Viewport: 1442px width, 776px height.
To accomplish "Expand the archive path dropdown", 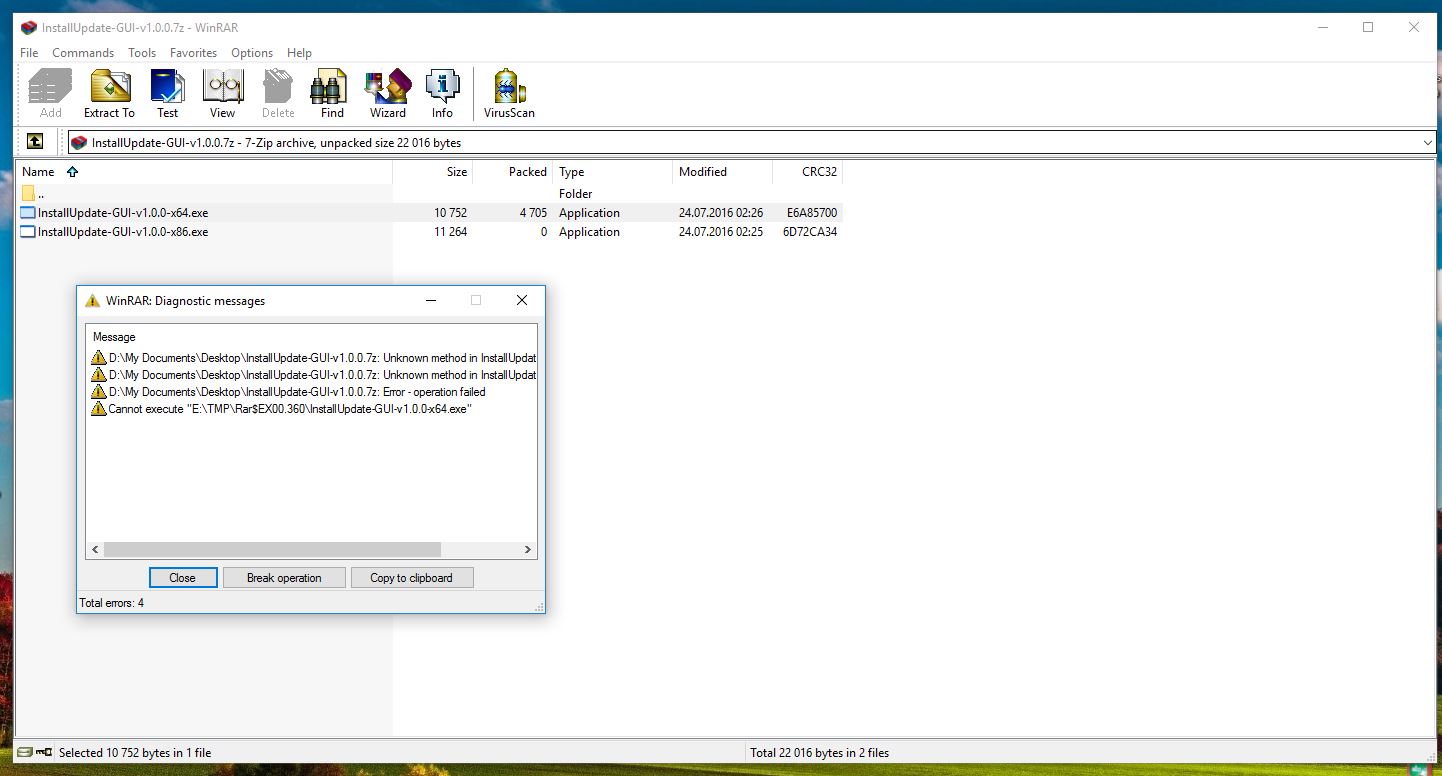I will pos(1427,143).
